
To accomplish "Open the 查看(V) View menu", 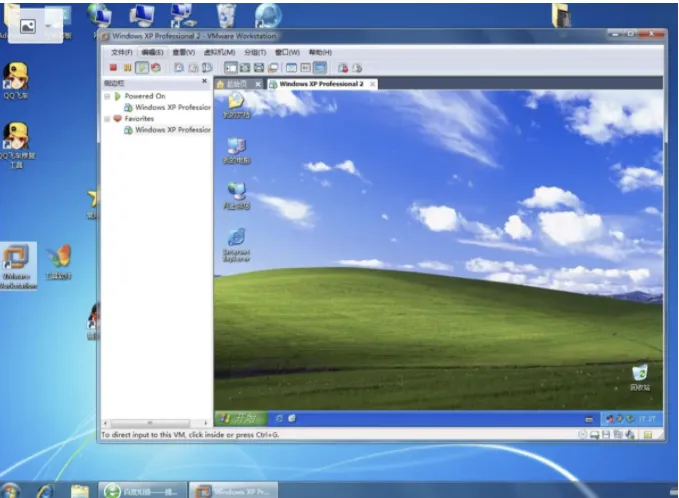I will [184, 52].
